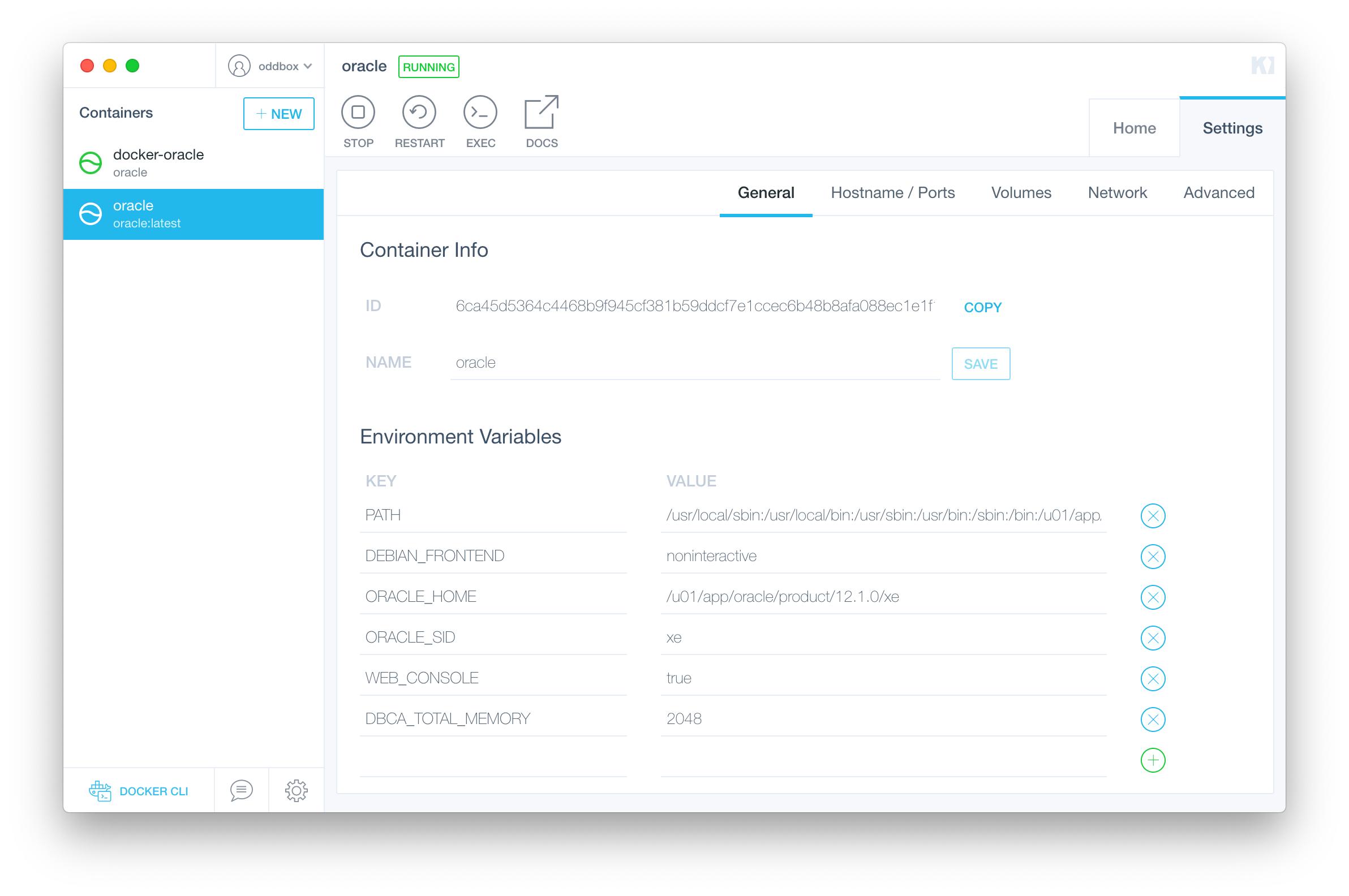1349x896 pixels.
Task: Click the DOCKER CLI label
Action: tap(153, 791)
